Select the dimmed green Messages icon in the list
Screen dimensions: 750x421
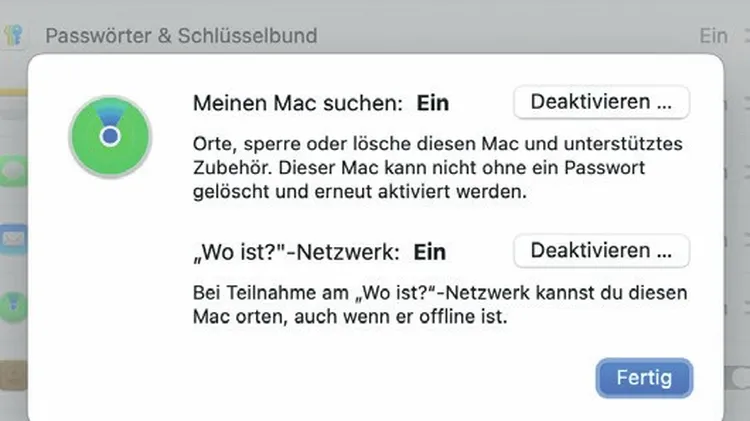pyautogui.click(x=13, y=170)
